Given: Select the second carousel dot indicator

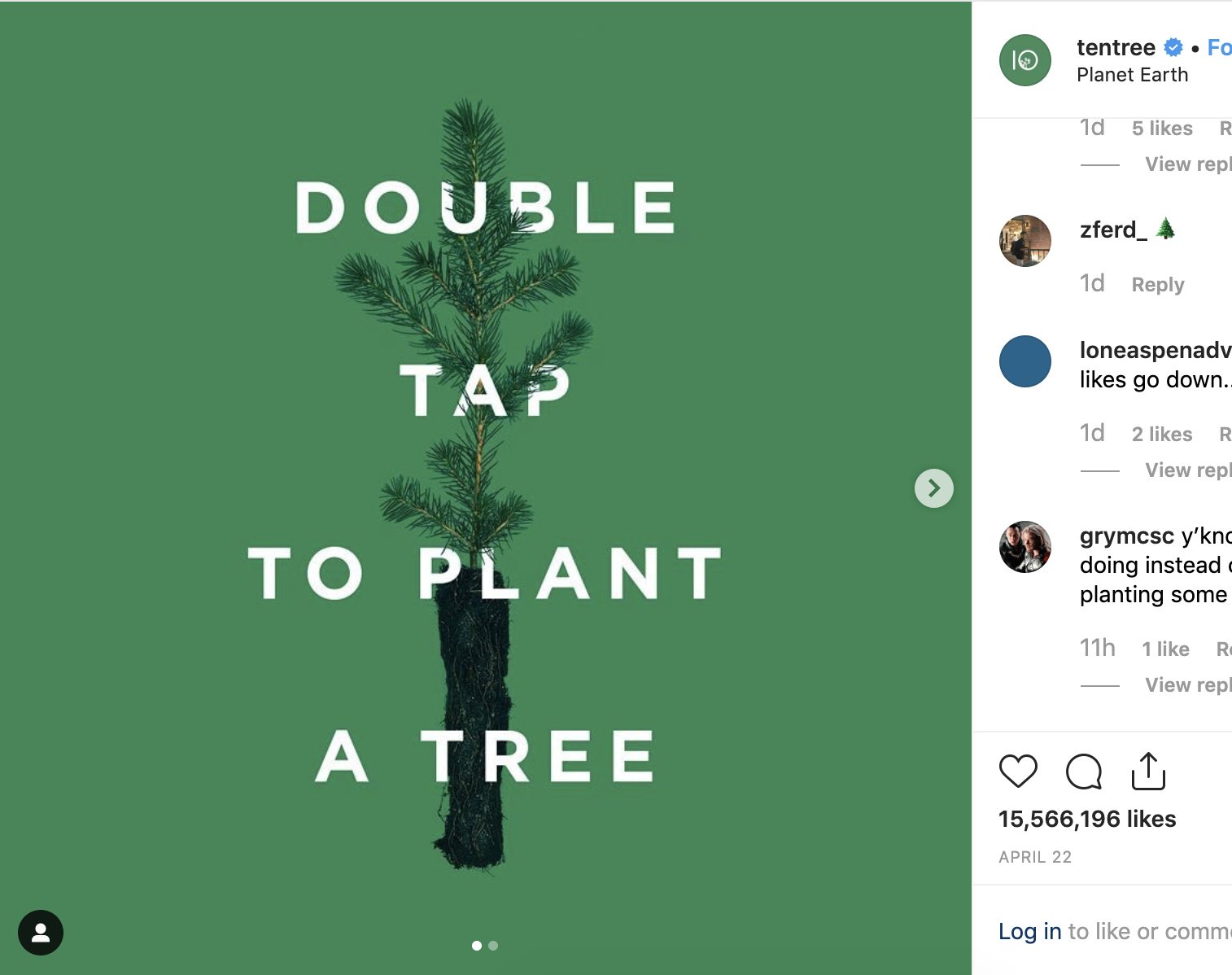Looking at the screenshot, I should tap(492, 946).
